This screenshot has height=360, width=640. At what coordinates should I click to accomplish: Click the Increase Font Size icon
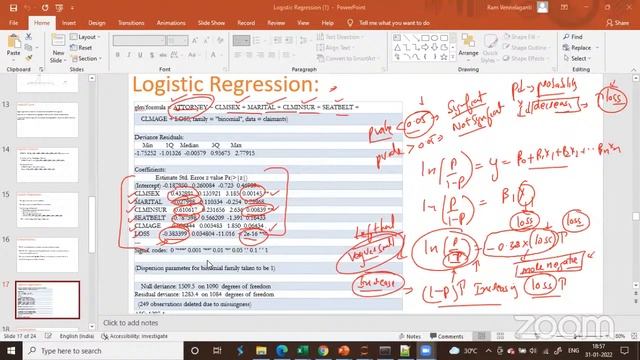pyautogui.click(x=195, y=40)
